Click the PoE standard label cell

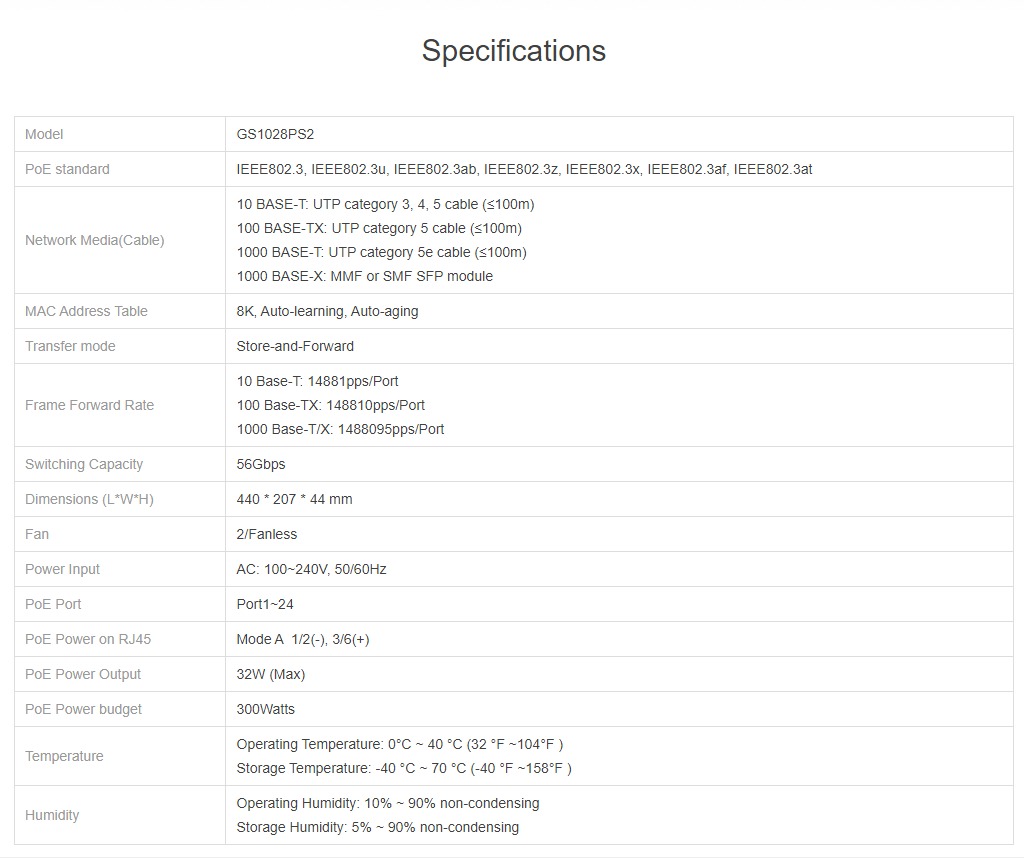point(67,169)
